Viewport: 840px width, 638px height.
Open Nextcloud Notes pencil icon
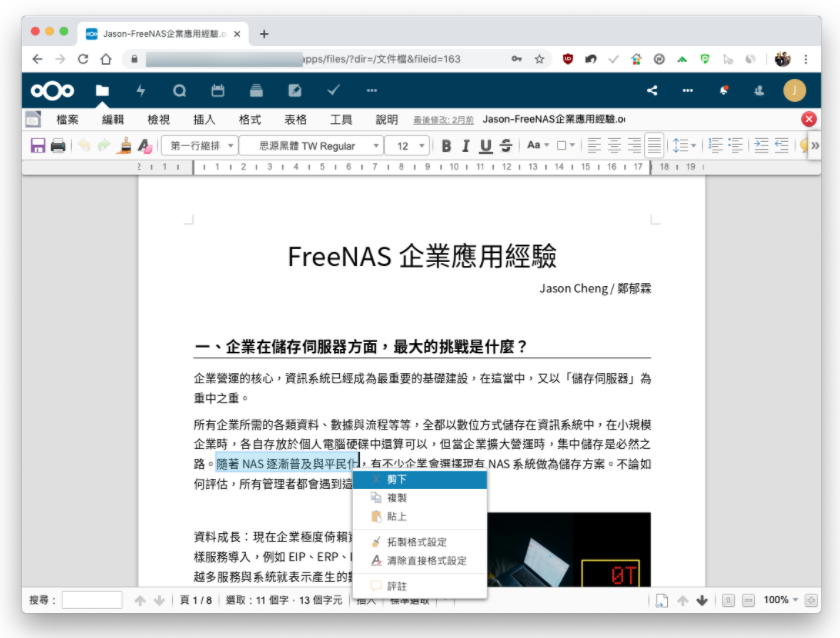pos(295,91)
